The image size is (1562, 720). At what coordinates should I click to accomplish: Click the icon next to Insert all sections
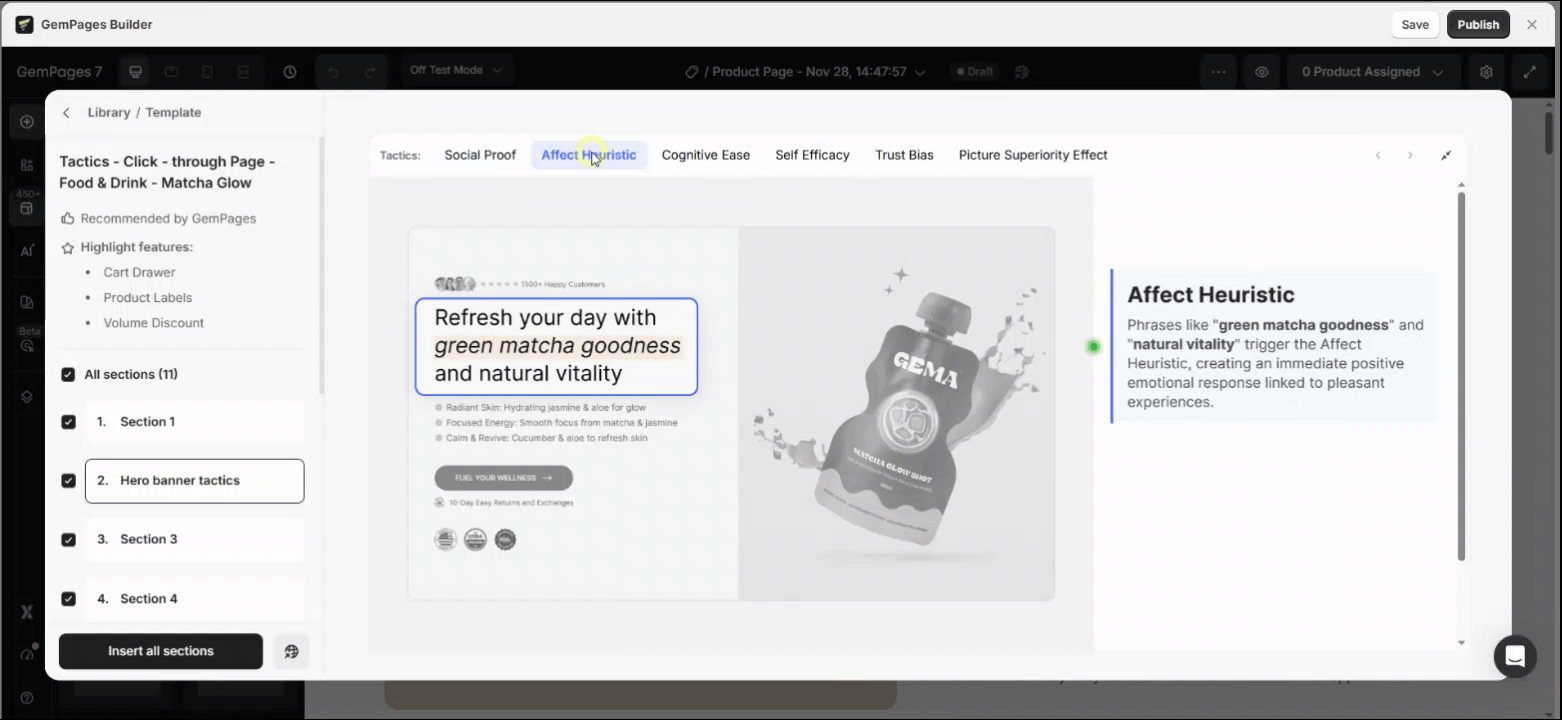291,651
